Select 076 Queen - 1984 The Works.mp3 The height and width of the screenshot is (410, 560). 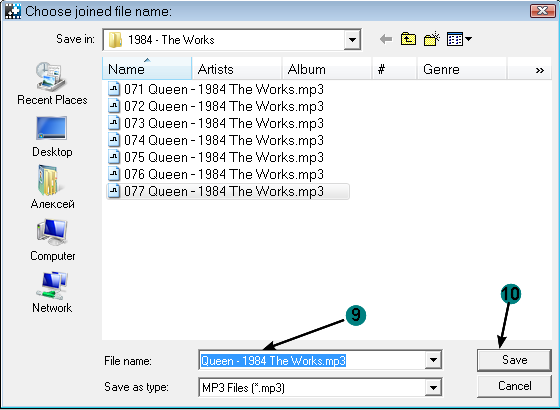tap(224, 174)
